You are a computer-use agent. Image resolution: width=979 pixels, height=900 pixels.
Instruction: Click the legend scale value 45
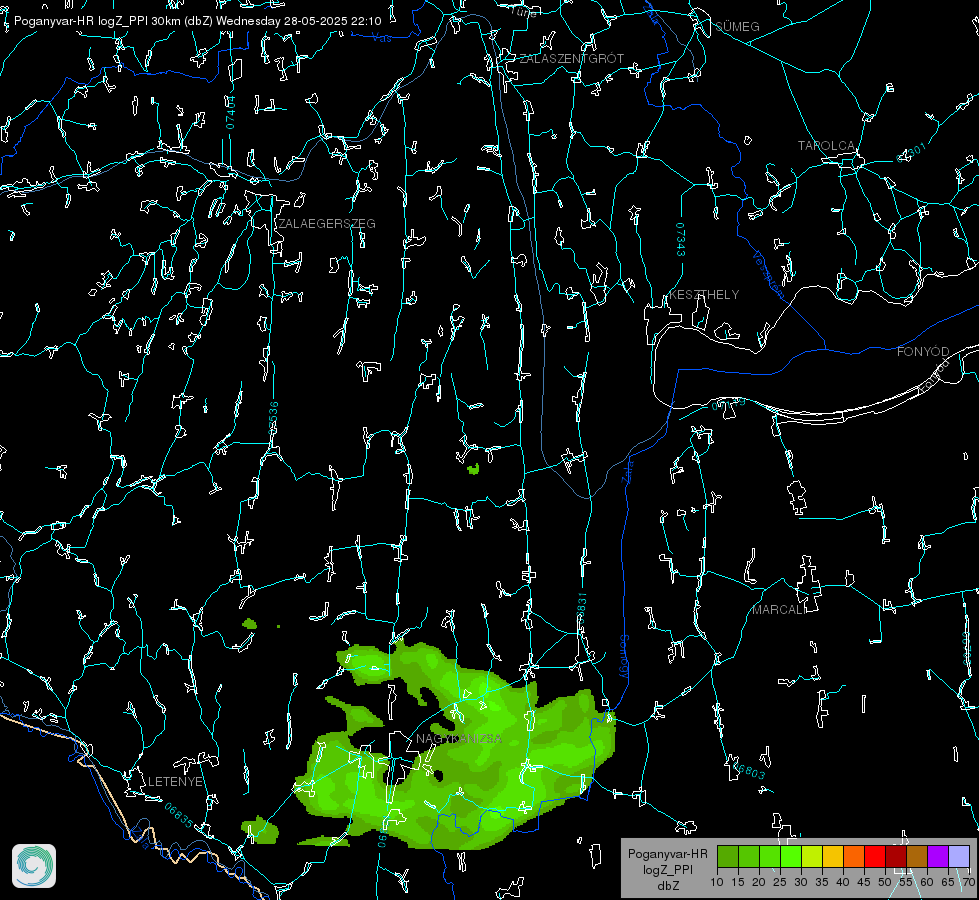point(863,883)
